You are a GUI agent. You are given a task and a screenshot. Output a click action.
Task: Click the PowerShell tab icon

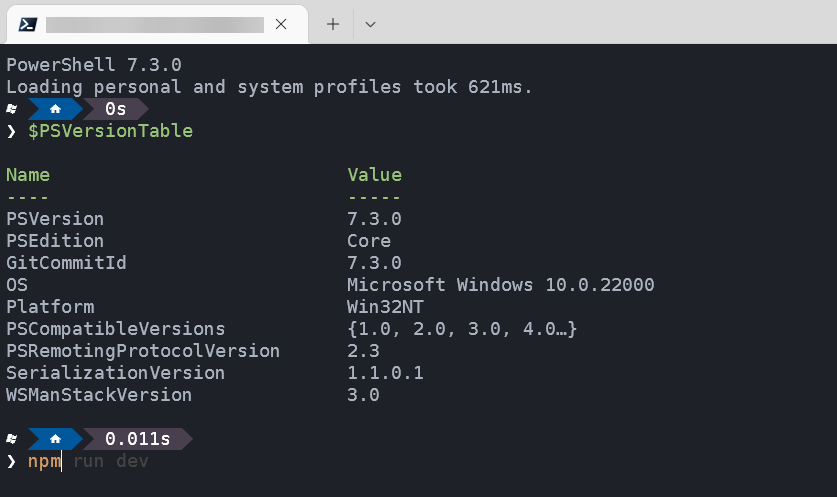point(28,25)
